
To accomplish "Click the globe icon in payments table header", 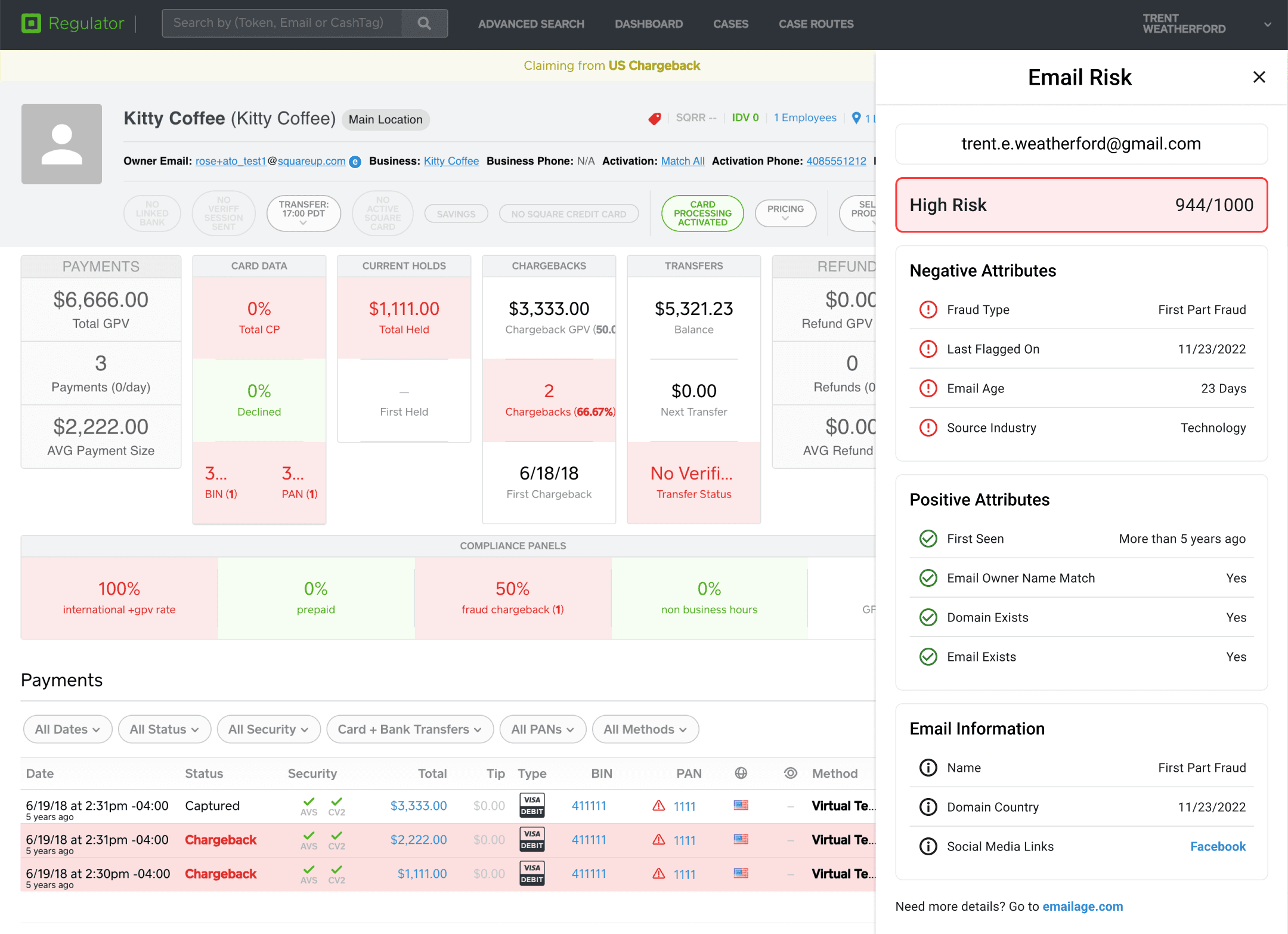I will tap(741, 773).
